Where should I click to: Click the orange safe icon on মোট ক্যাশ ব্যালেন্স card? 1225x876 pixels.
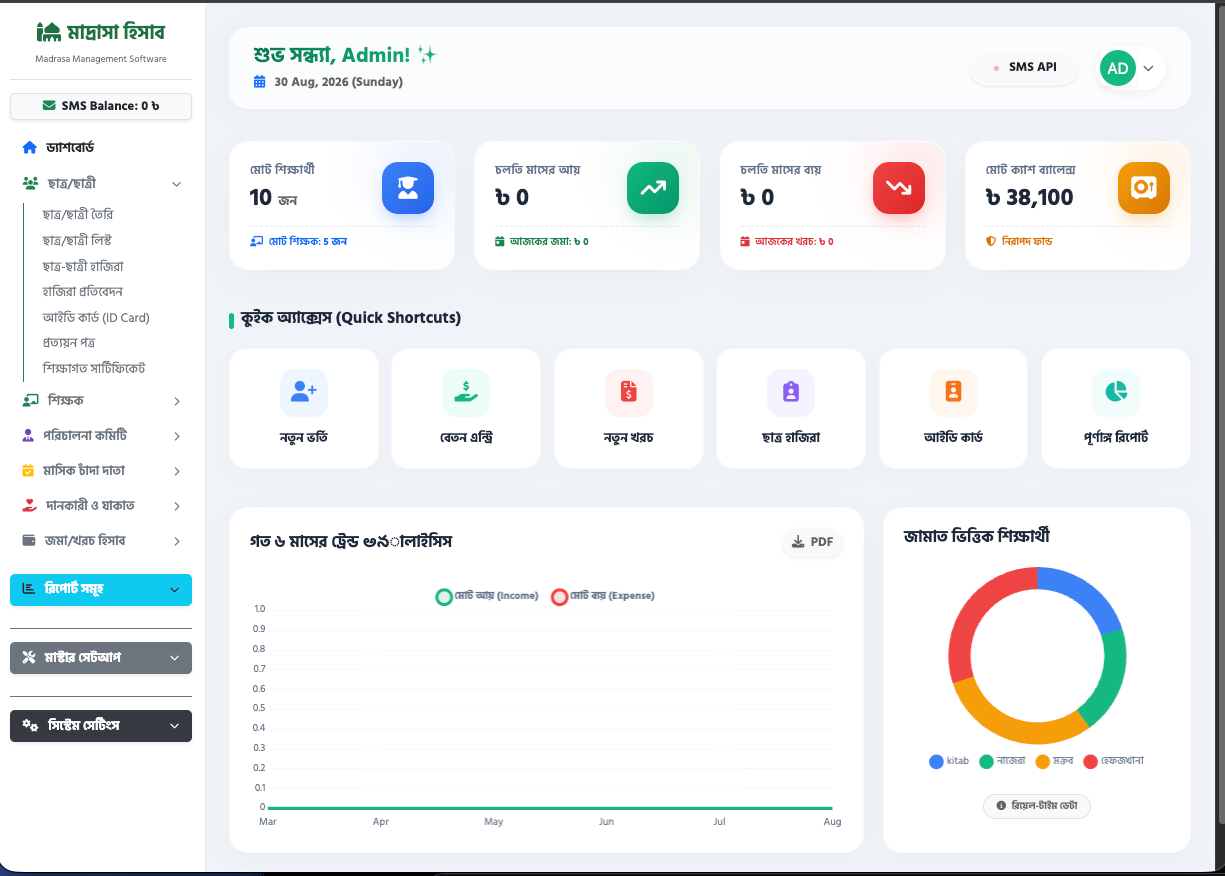point(1144,188)
